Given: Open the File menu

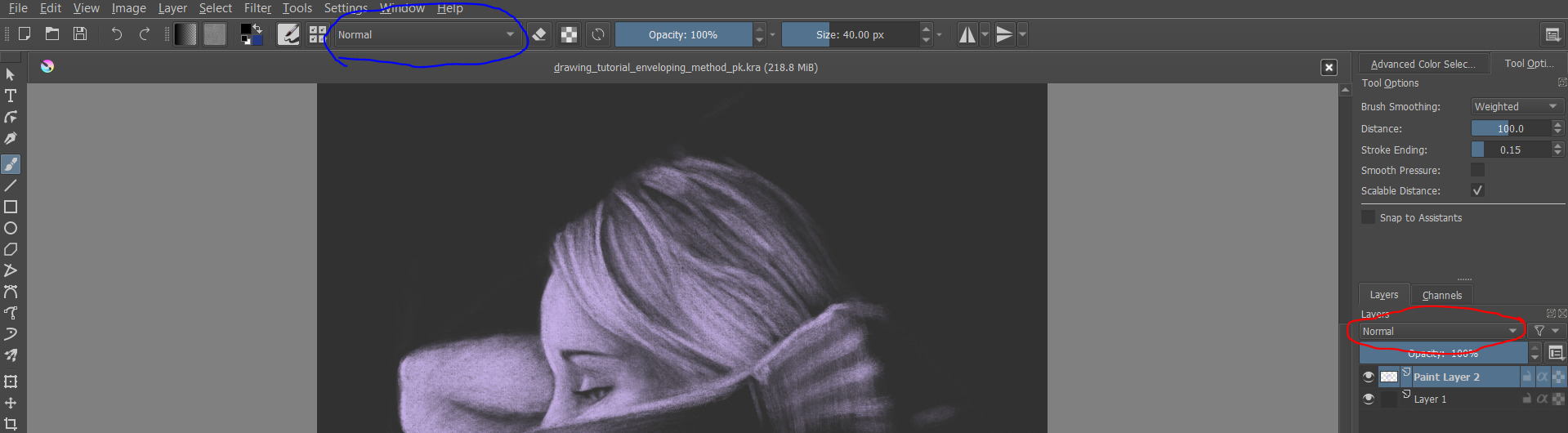Looking at the screenshot, I should point(18,8).
